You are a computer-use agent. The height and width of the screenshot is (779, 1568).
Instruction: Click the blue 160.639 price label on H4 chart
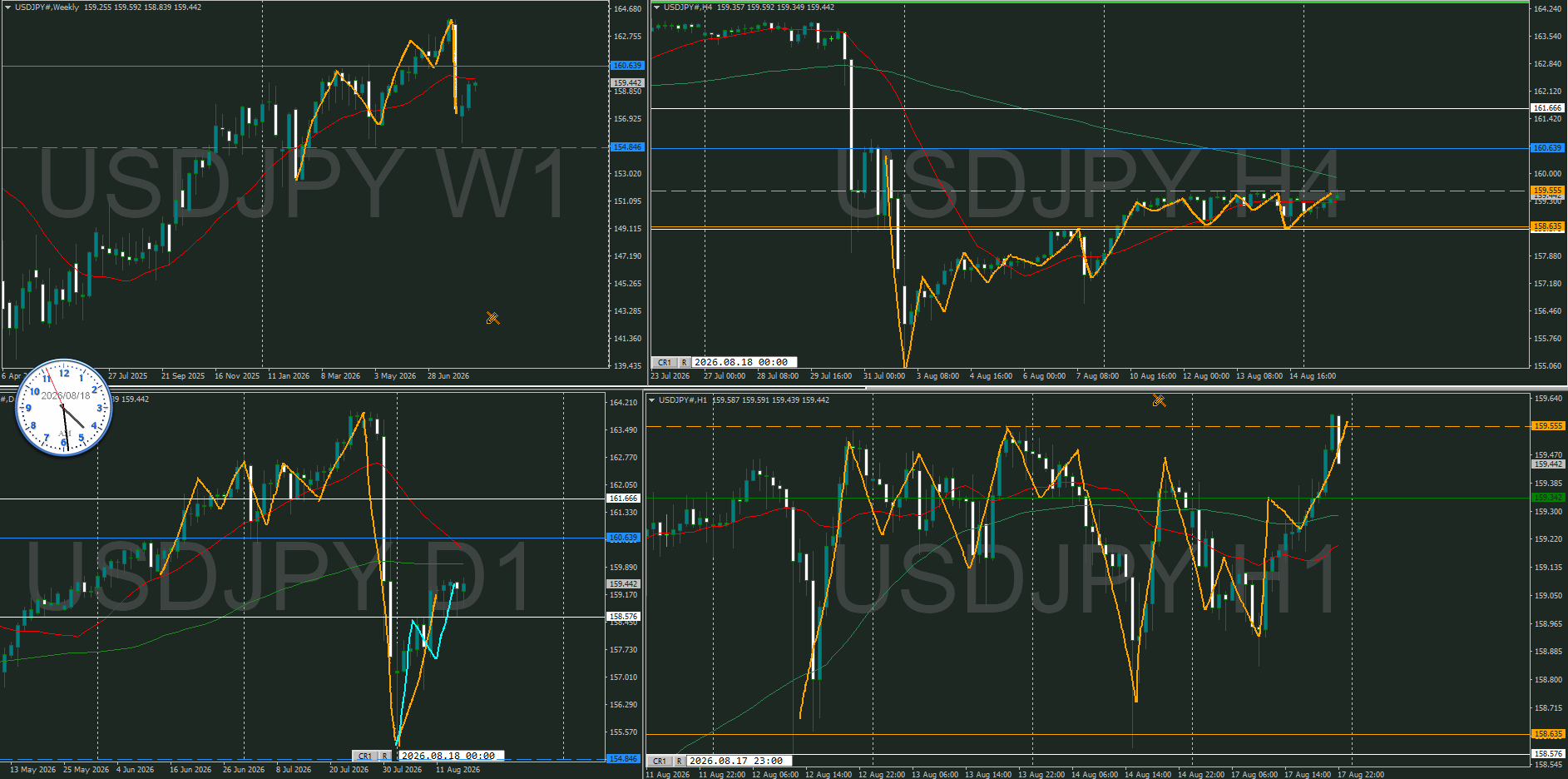click(x=1547, y=148)
